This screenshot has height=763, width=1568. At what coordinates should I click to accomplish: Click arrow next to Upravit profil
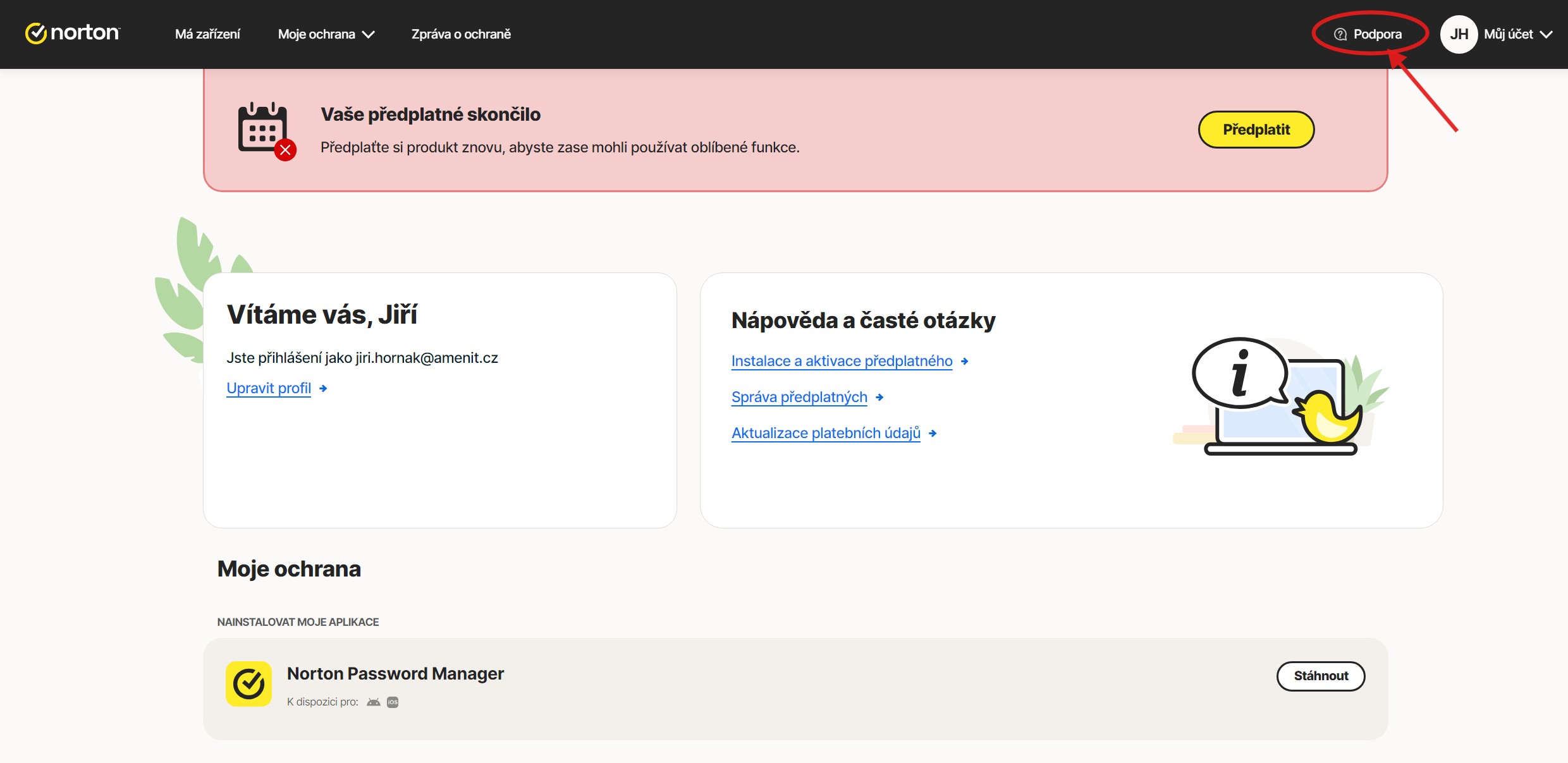point(323,388)
